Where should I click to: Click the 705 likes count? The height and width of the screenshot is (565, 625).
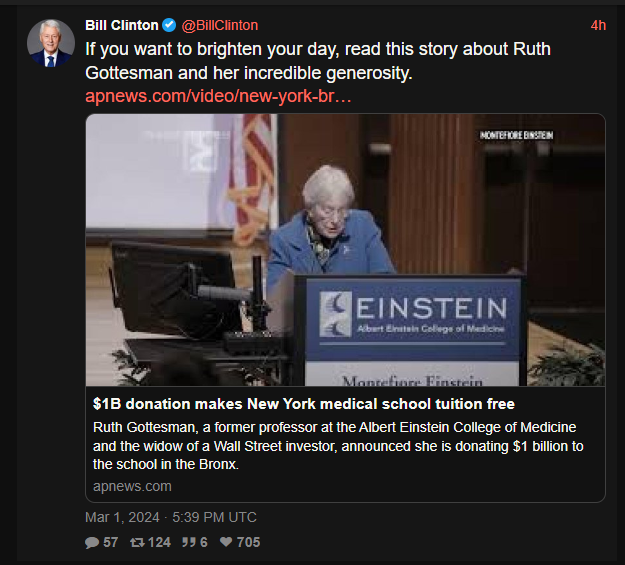pyautogui.click(x=249, y=542)
